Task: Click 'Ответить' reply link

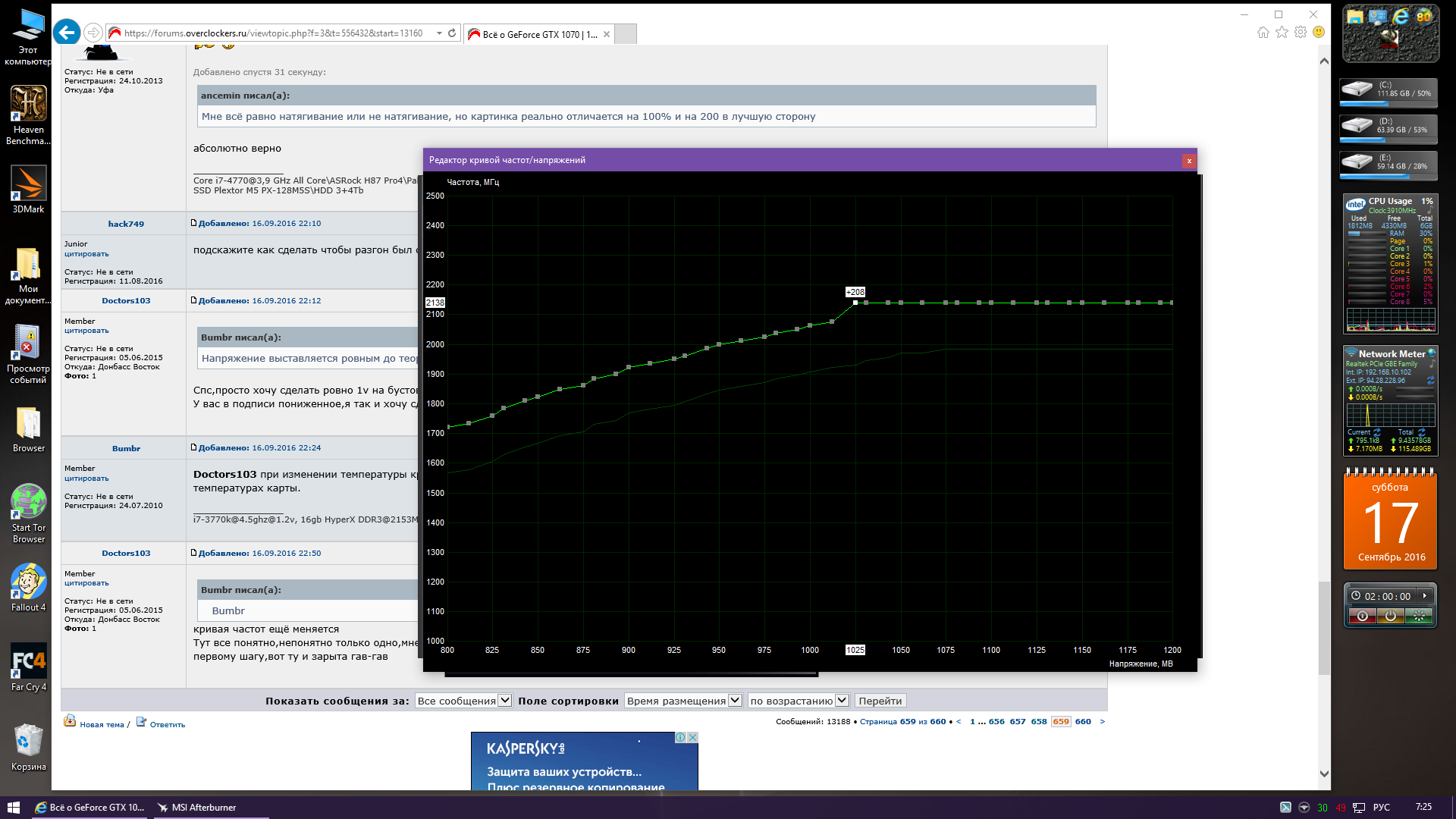Action: pyautogui.click(x=167, y=725)
